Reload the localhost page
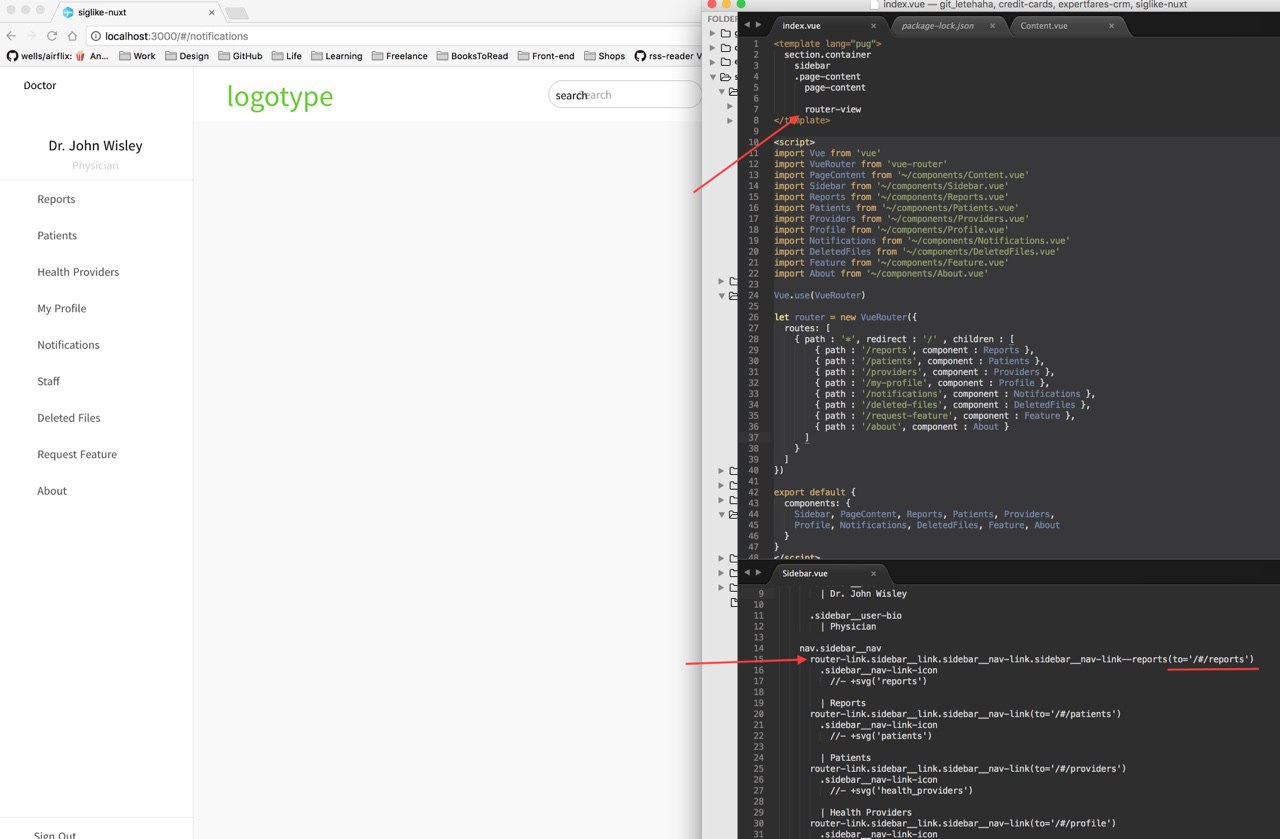 point(52,36)
